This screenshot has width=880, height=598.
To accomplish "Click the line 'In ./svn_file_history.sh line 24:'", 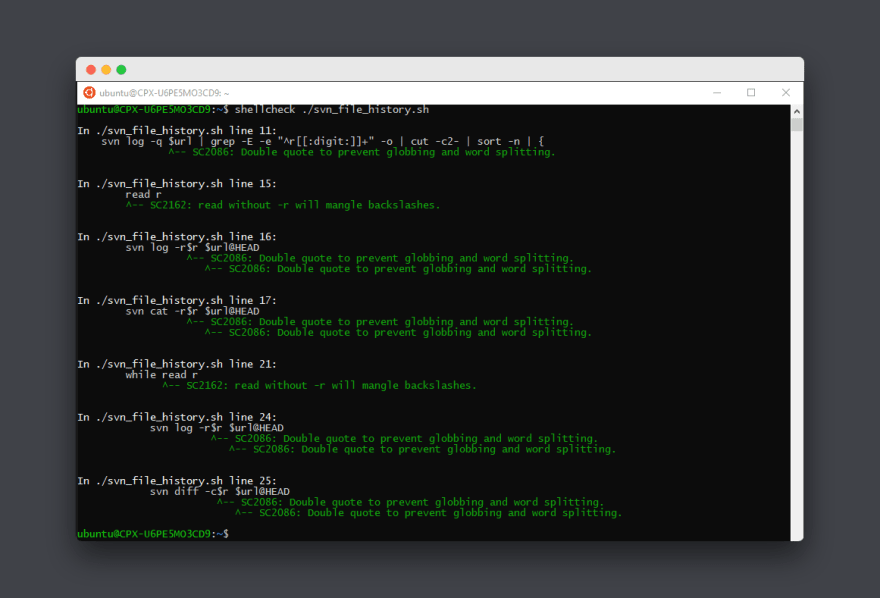I will pyautogui.click(x=177, y=417).
